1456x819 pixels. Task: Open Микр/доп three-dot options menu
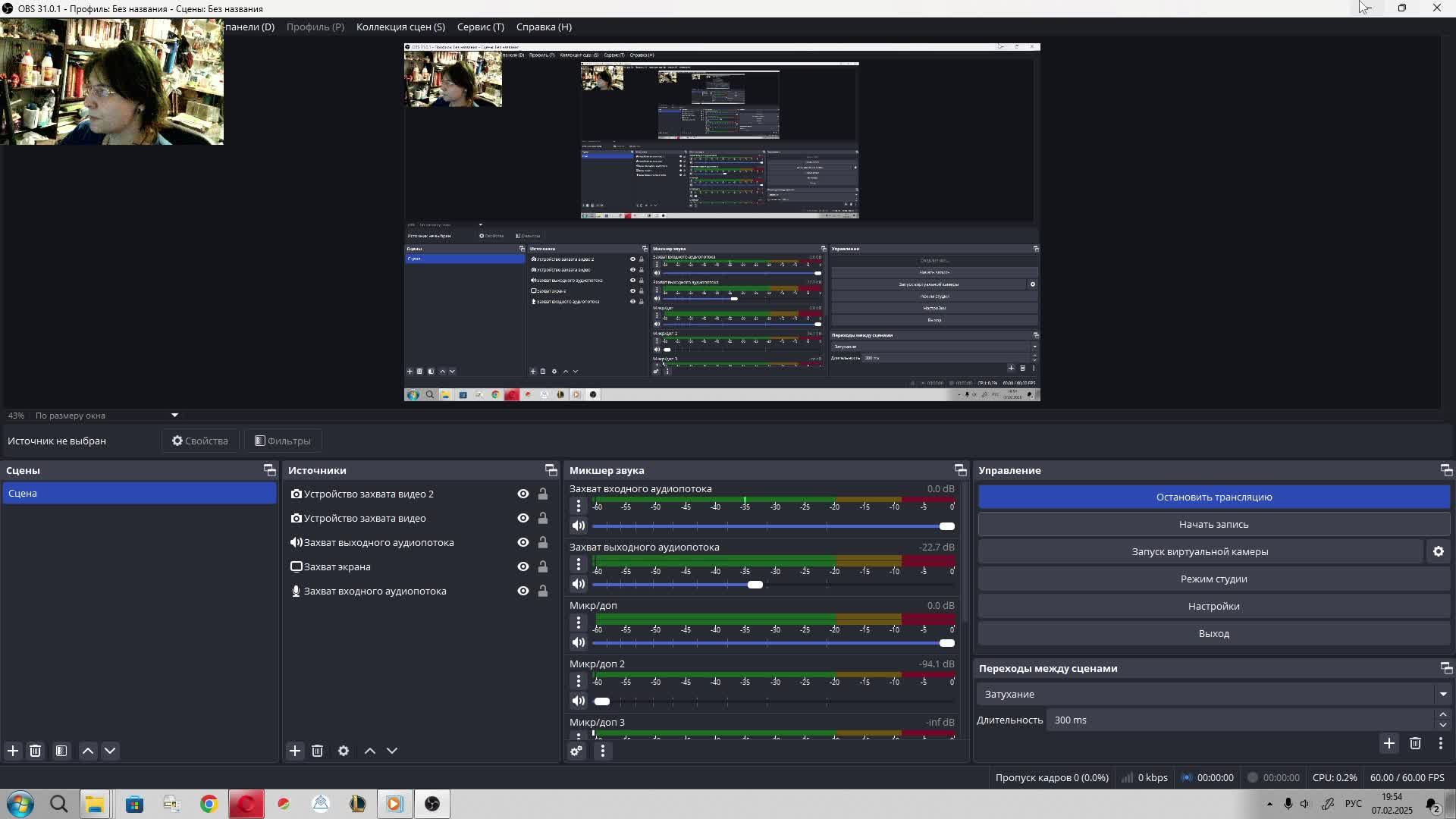point(579,623)
